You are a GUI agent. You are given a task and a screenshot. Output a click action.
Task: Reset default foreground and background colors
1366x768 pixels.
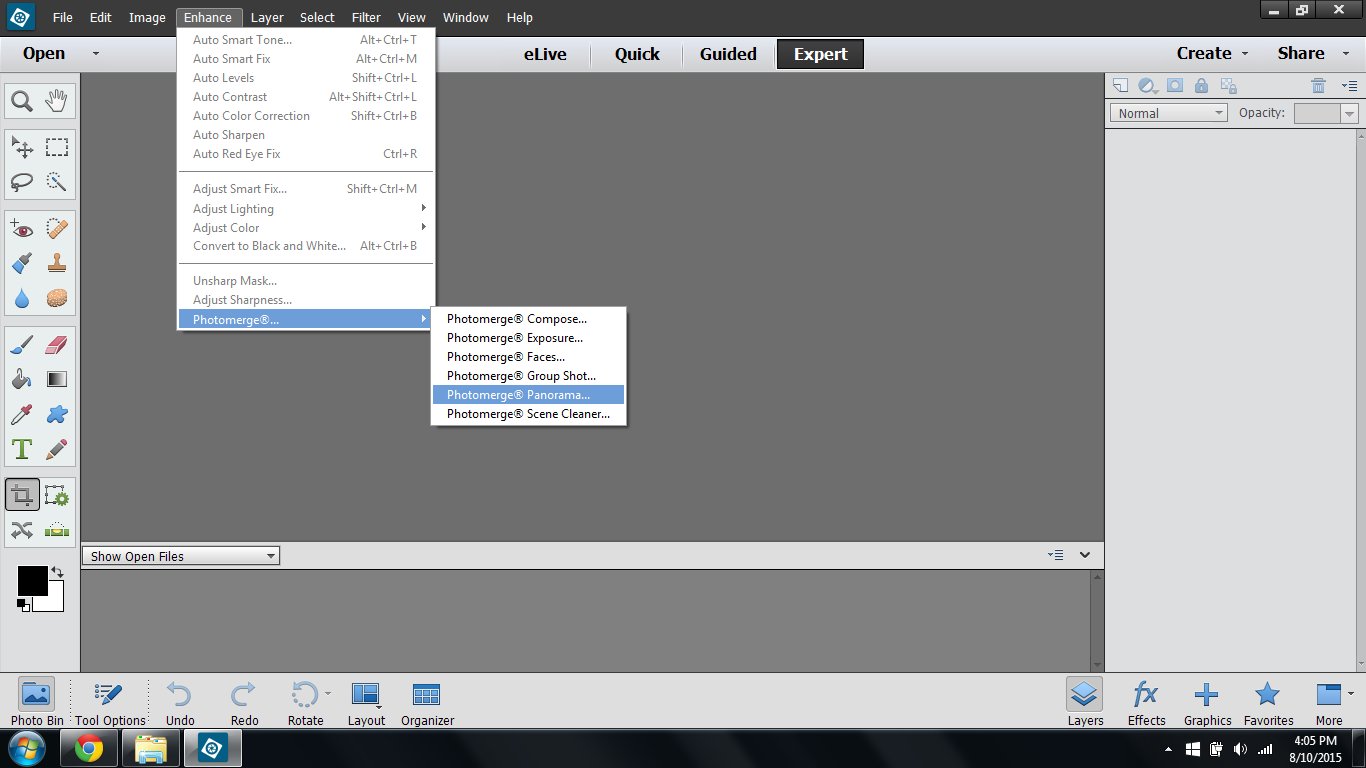pos(24,603)
